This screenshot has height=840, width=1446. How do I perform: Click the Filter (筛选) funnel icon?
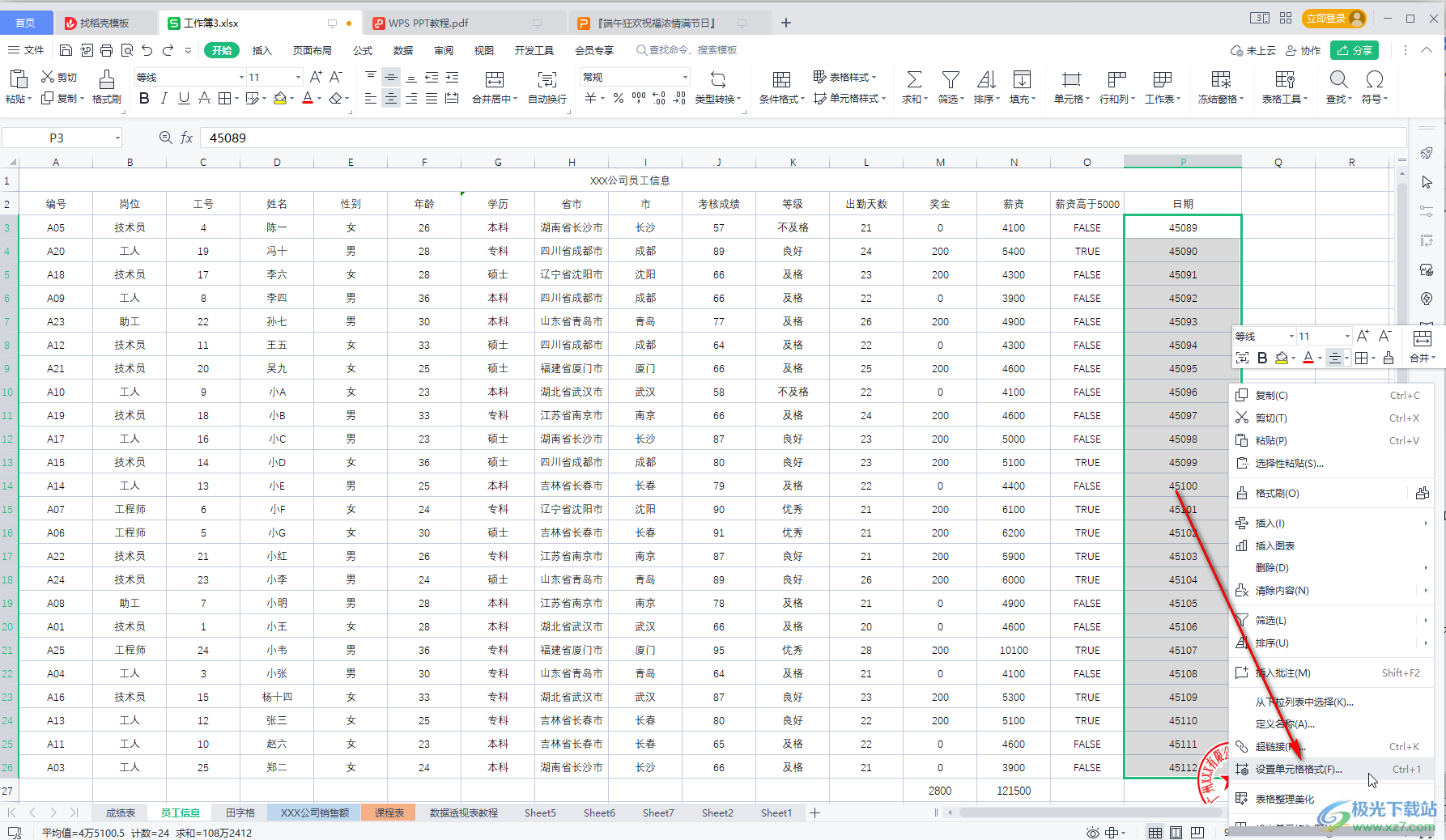click(x=951, y=79)
